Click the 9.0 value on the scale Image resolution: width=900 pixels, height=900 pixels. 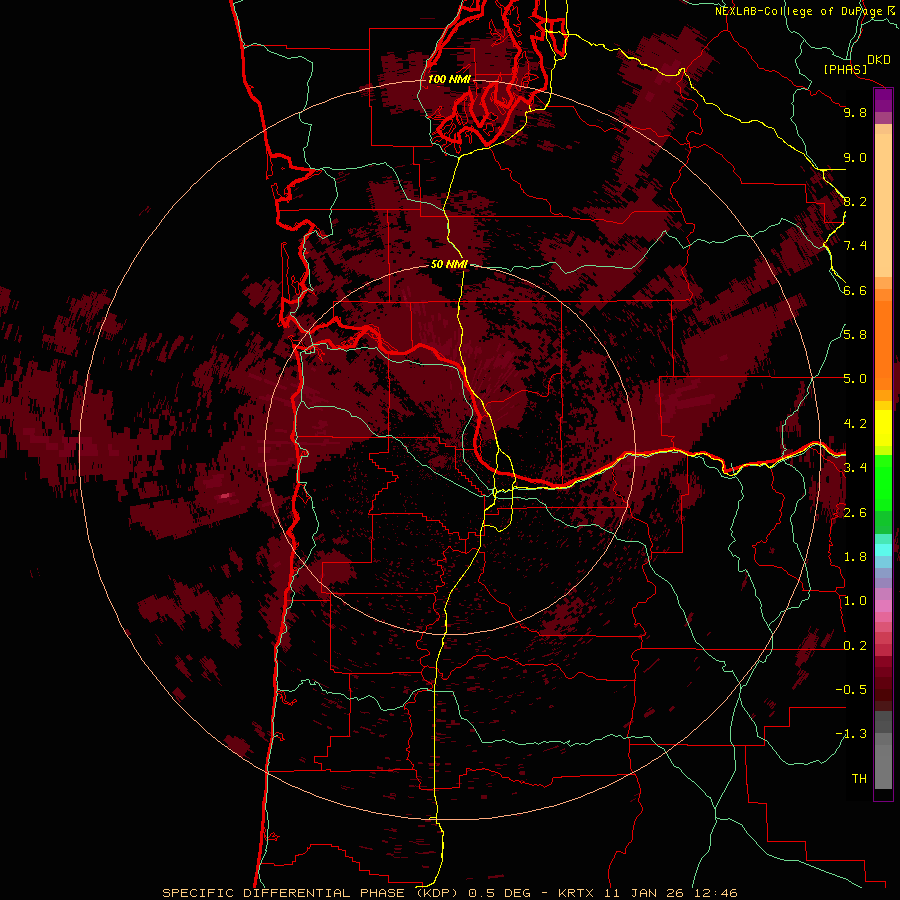855,157
